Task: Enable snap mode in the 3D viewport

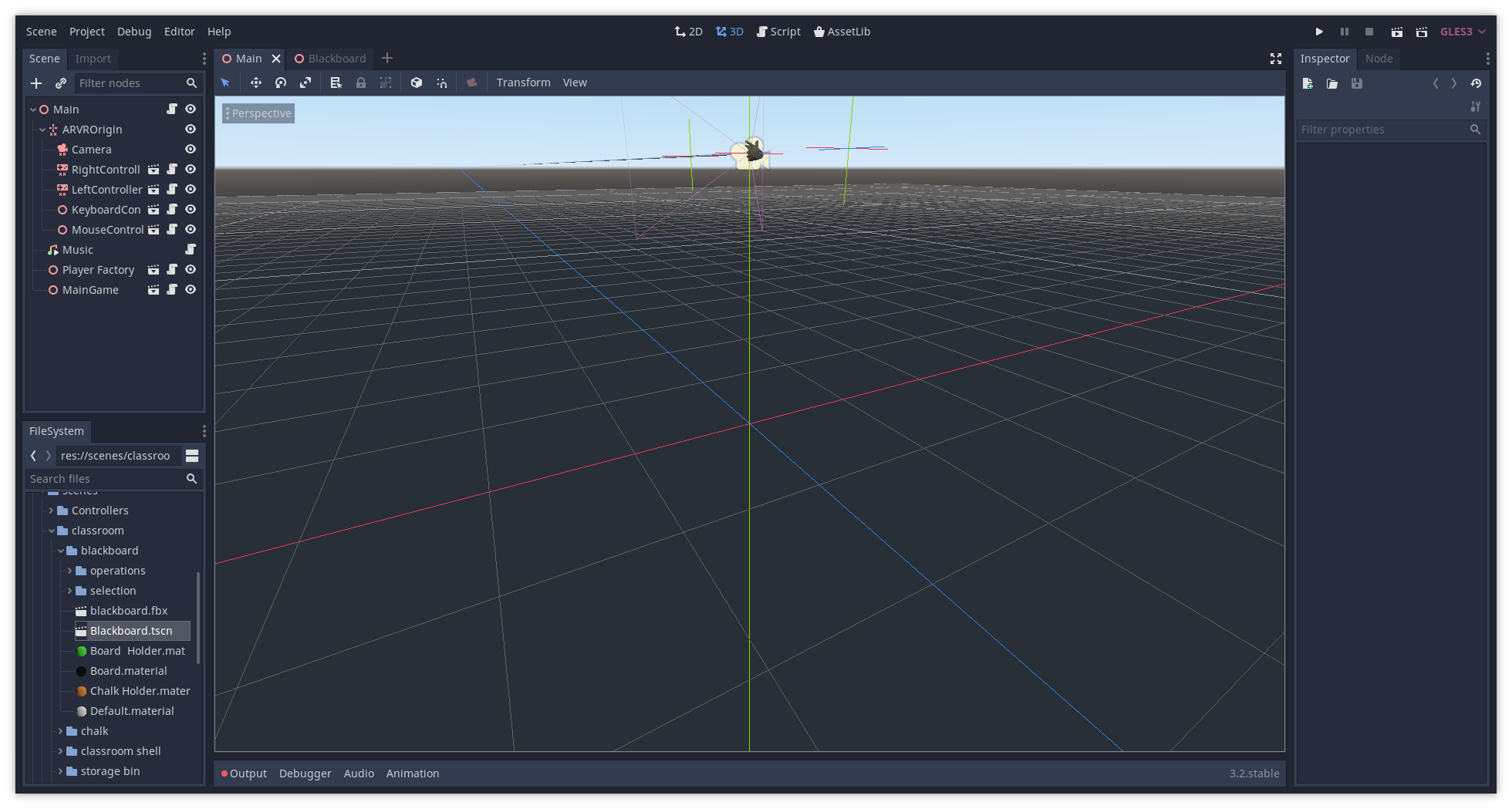Action: pos(442,83)
